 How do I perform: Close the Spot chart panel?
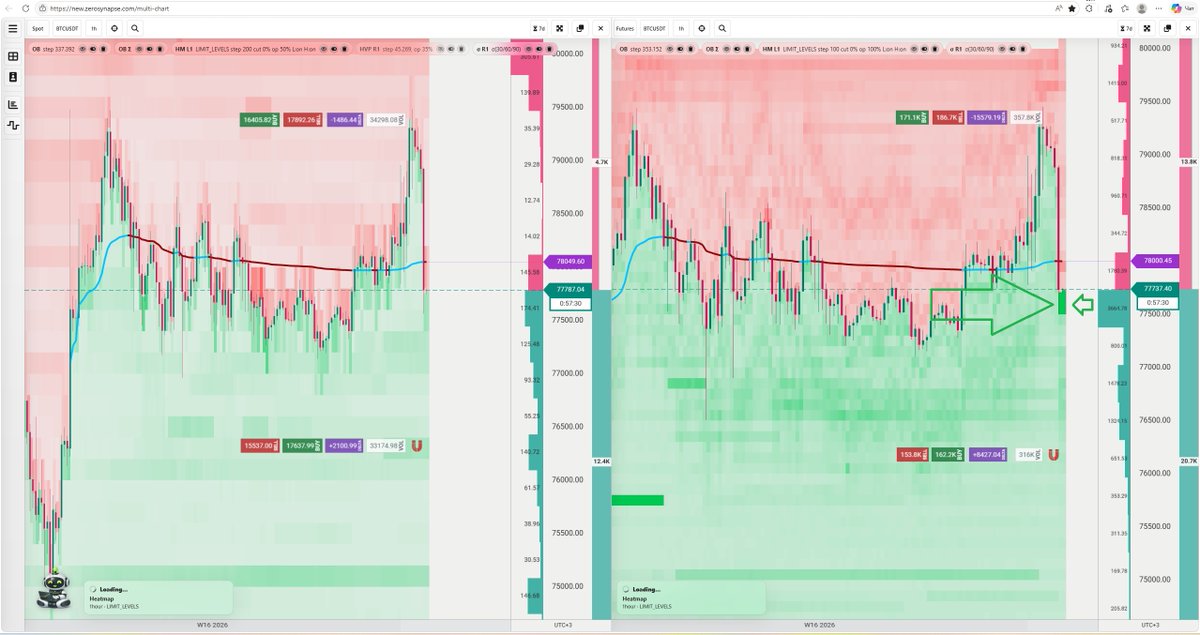click(x=600, y=29)
